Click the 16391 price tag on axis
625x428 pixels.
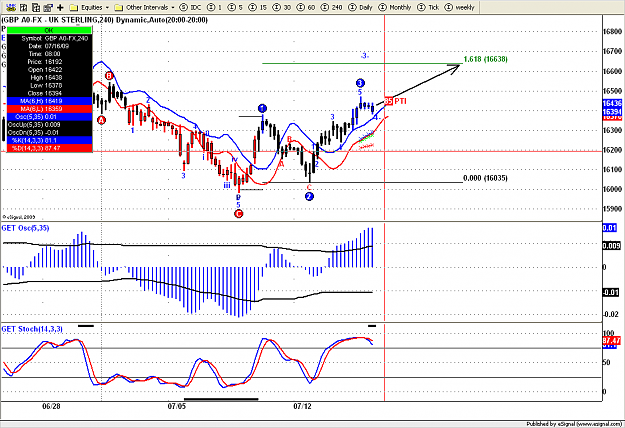[x=612, y=112]
